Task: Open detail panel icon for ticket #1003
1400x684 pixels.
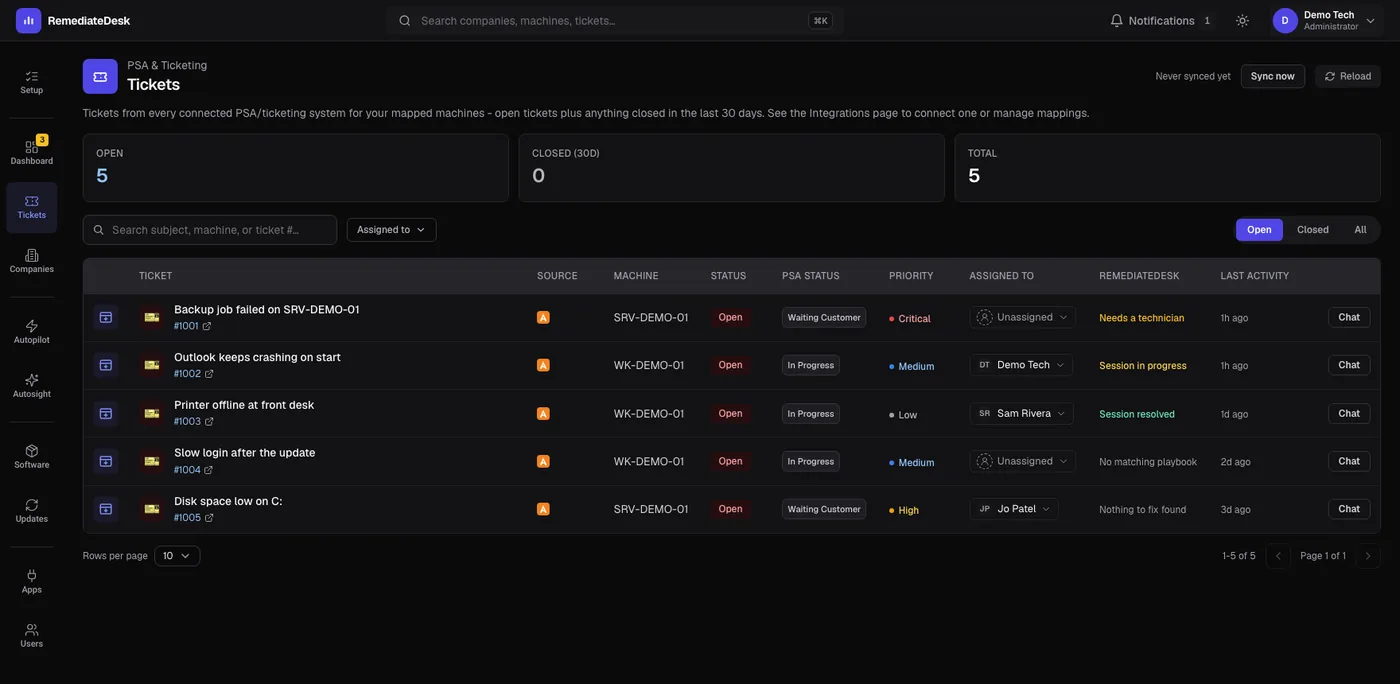Action: 105,413
